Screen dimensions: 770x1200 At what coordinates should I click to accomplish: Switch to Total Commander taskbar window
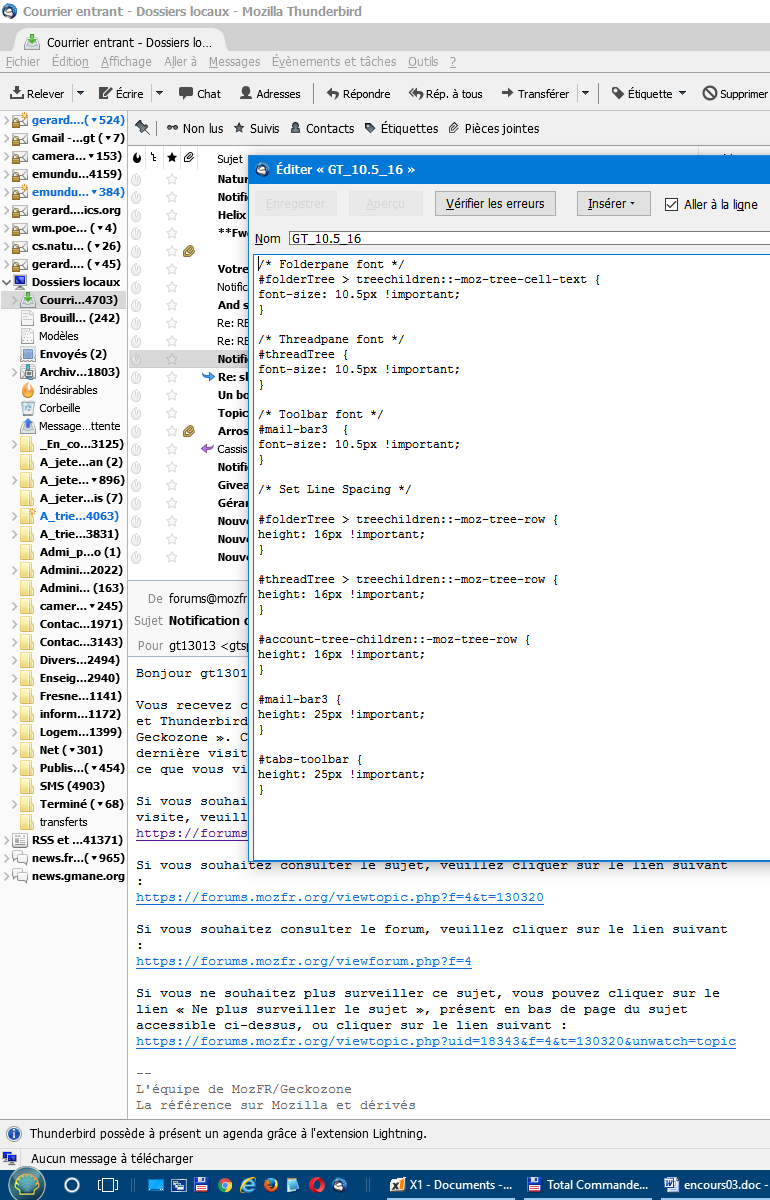pos(588,1185)
